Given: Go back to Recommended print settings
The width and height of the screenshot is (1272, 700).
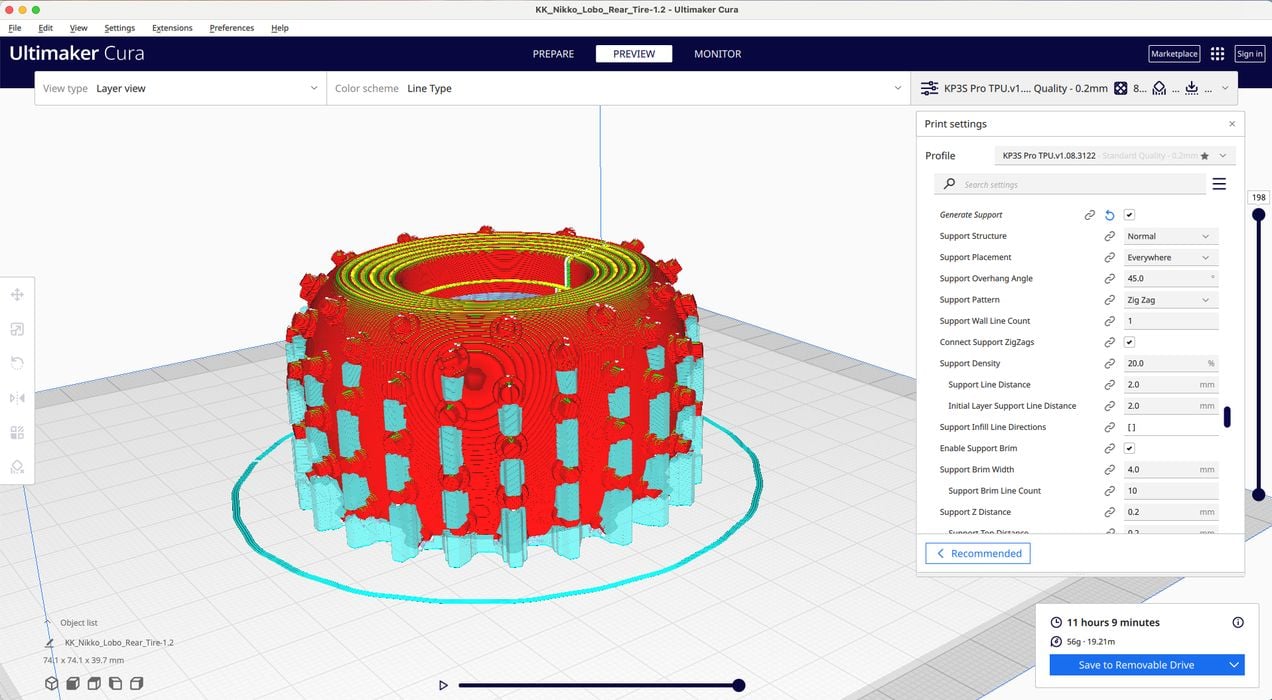Looking at the screenshot, I should point(977,553).
